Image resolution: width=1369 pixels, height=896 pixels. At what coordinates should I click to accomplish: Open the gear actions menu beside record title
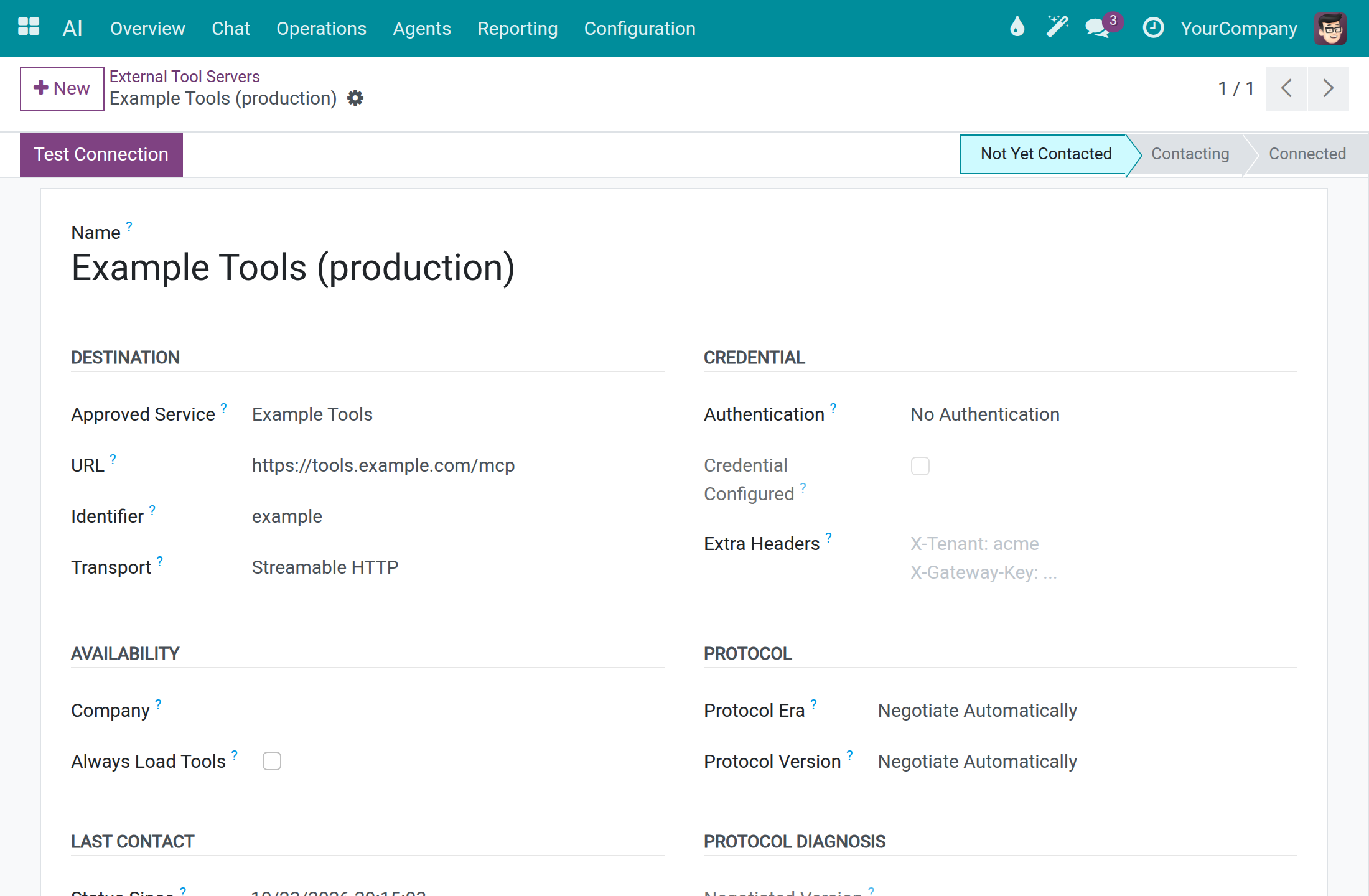355,98
